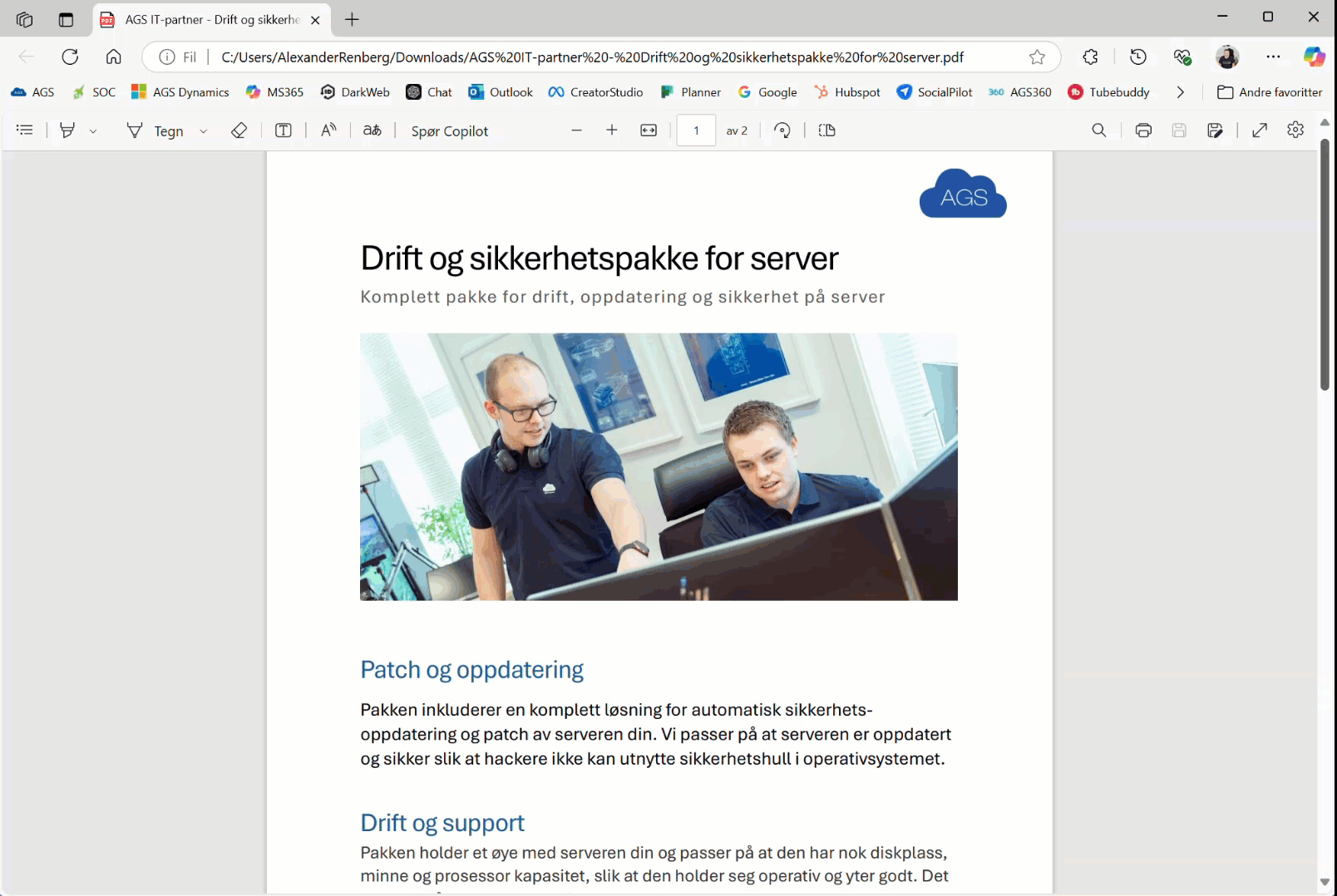This screenshot has width=1337, height=896.
Task: Open search in PDF
Action: click(x=1099, y=130)
